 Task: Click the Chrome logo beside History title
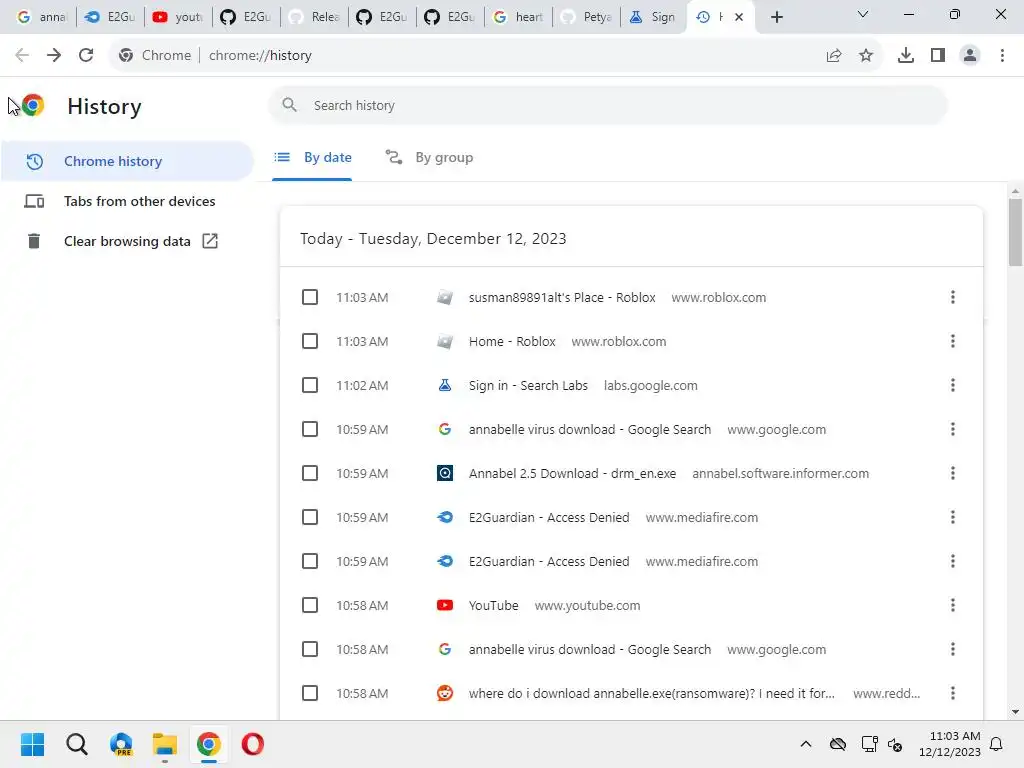click(x=33, y=106)
